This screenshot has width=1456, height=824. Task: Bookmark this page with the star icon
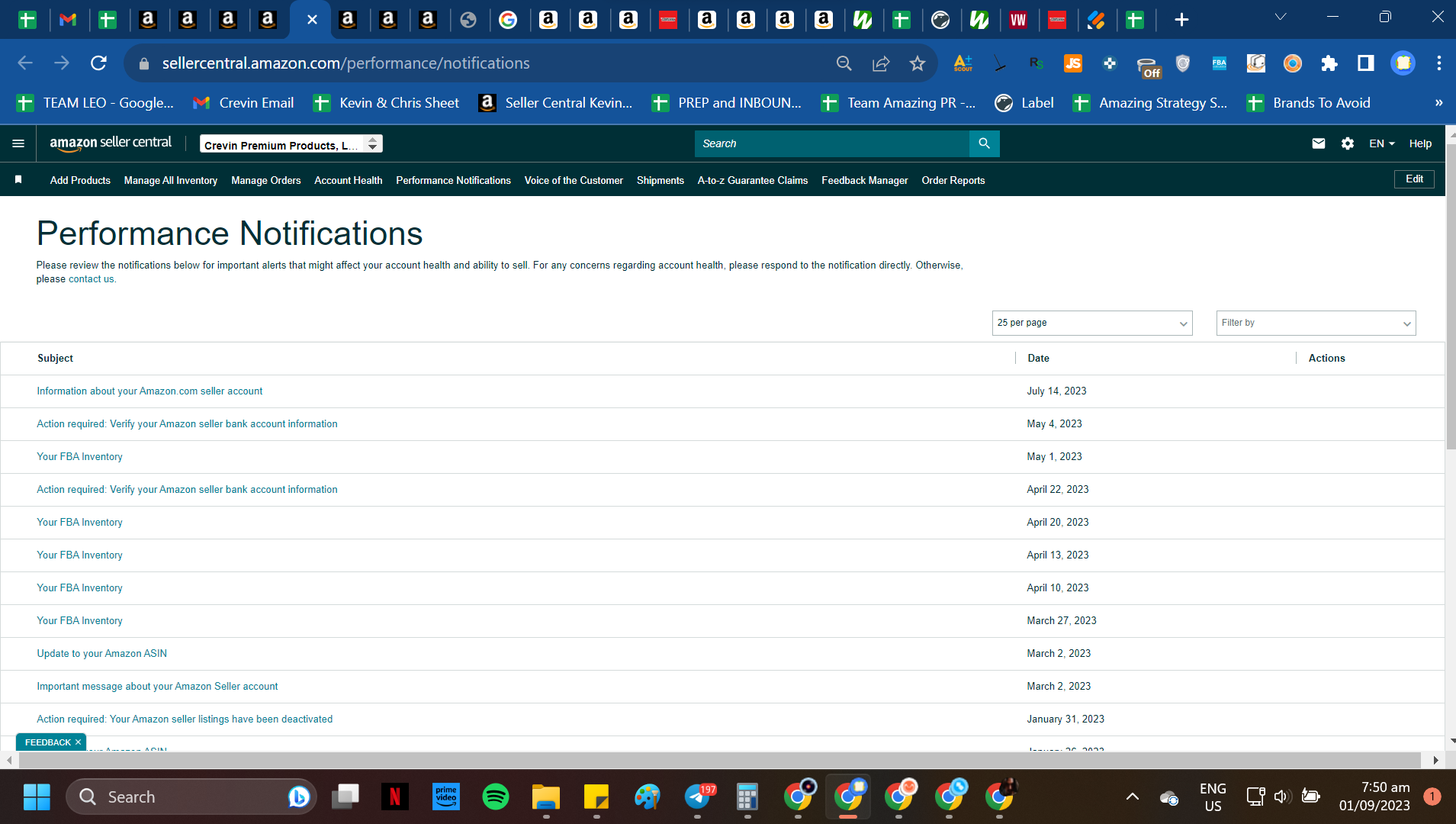point(917,63)
